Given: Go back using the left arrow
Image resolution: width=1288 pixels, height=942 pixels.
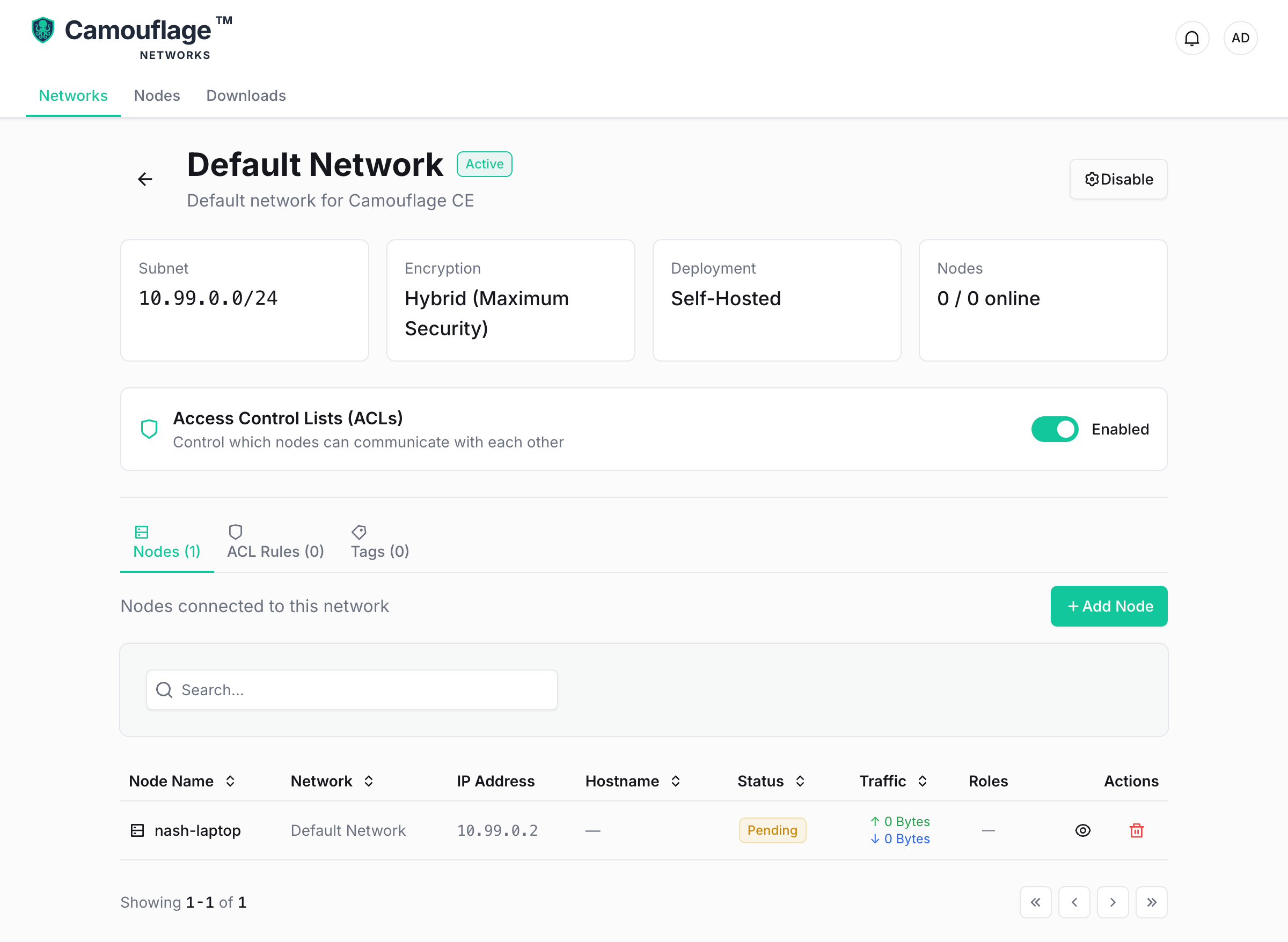Looking at the screenshot, I should coord(145,180).
